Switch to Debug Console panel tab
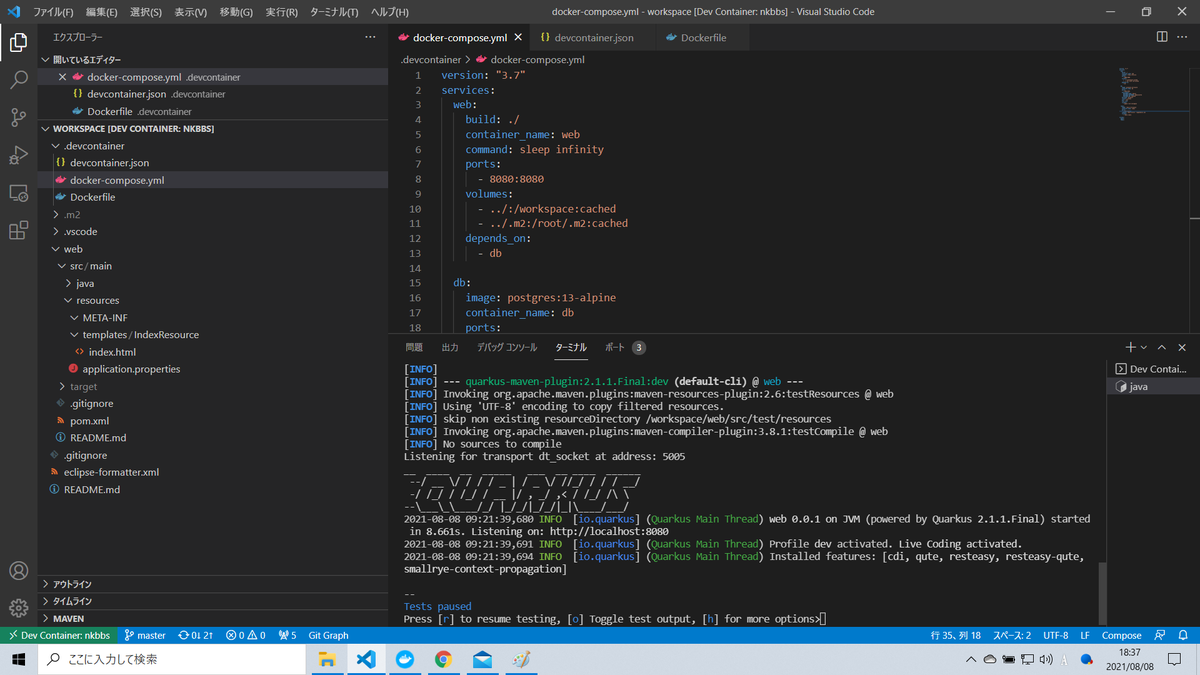1200x675 pixels. coord(507,347)
